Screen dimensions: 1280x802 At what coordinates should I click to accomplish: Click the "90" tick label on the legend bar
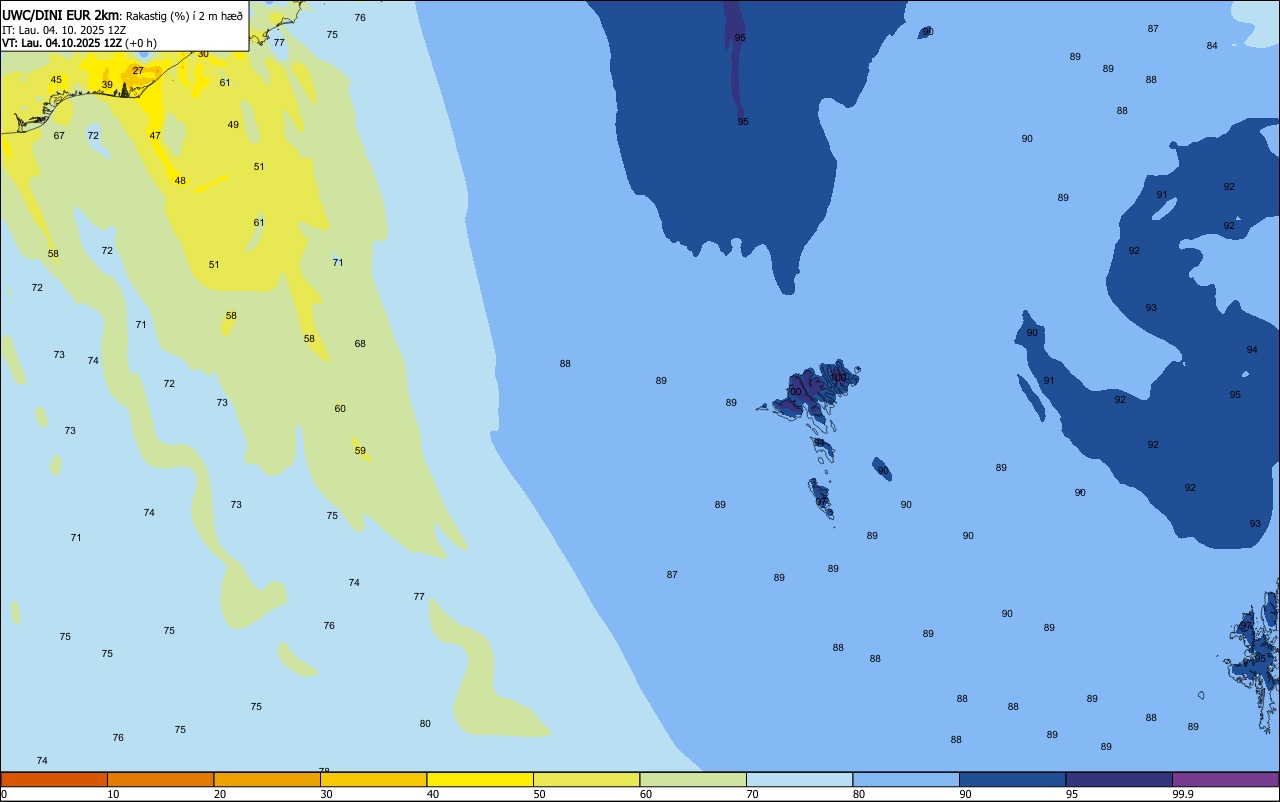(x=965, y=794)
